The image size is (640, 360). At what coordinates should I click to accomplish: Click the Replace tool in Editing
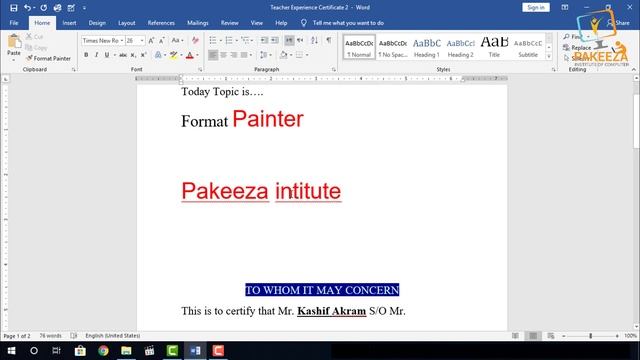click(x=578, y=48)
